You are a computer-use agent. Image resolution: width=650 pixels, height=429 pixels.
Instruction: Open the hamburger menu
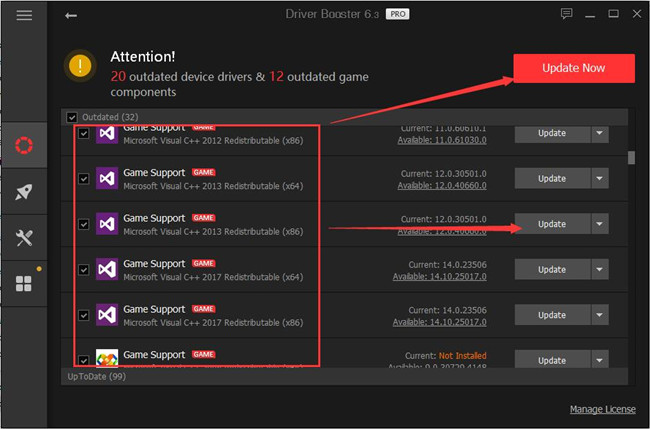pos(24,15)
